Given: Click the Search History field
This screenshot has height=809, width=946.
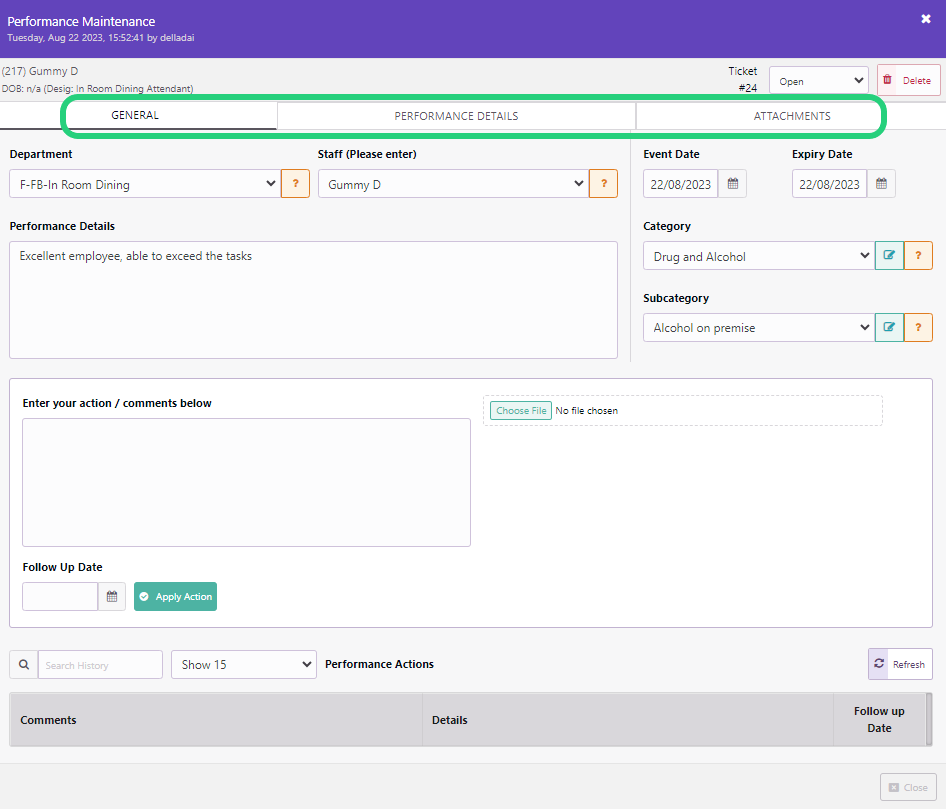Looking at the screenshot, I should [100, 664].
